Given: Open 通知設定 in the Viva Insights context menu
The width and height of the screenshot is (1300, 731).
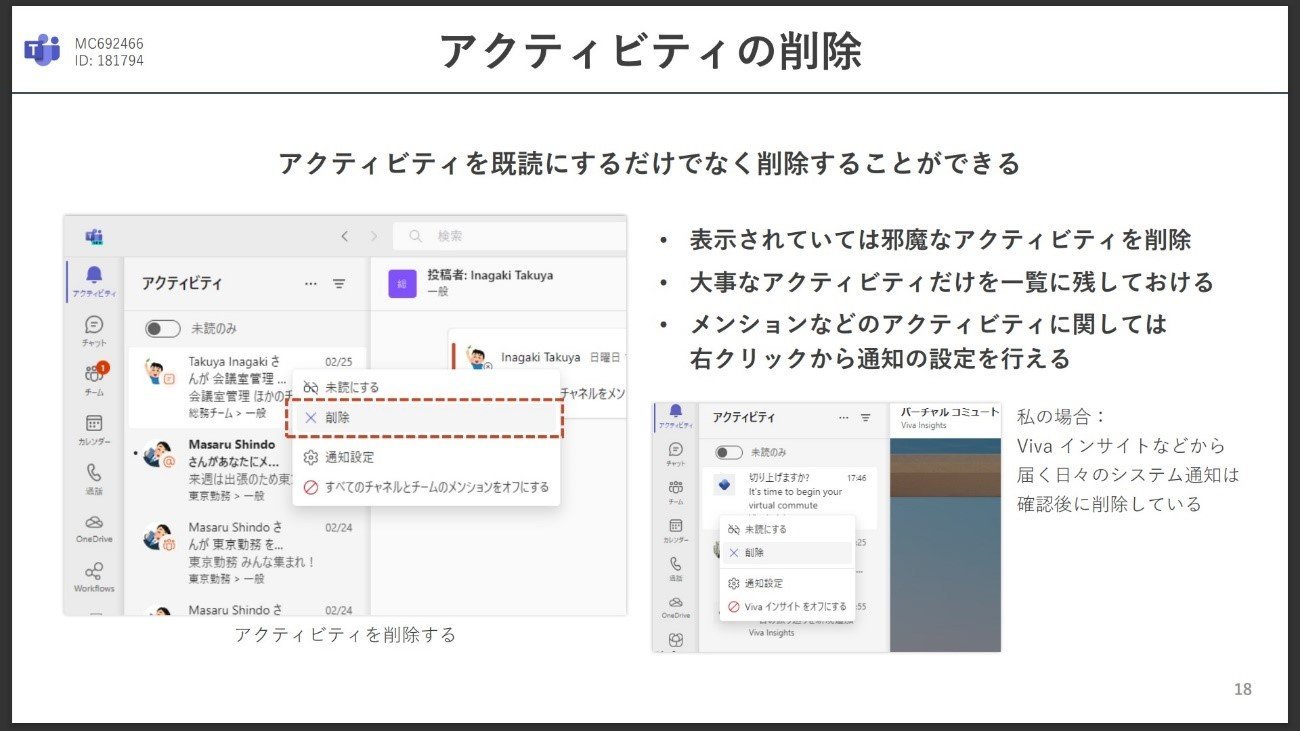Looking at the screenshot, I should [x=788, y=583].
